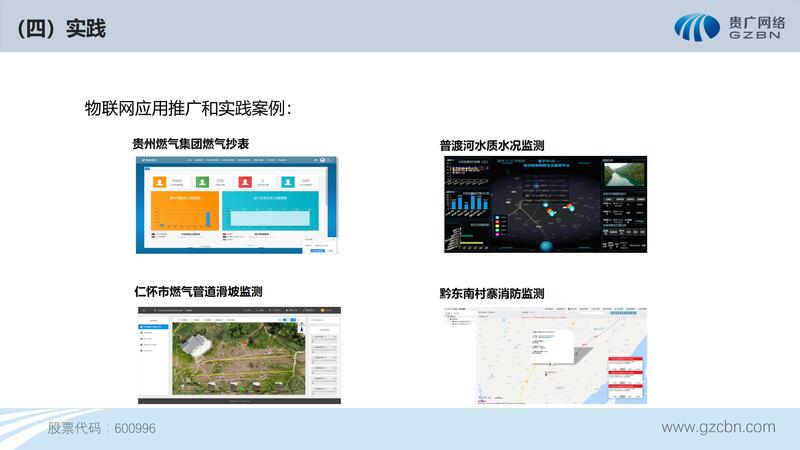Click the white building in the aerial photo
Screen dimensions: 800x450
tap(197, 343)
